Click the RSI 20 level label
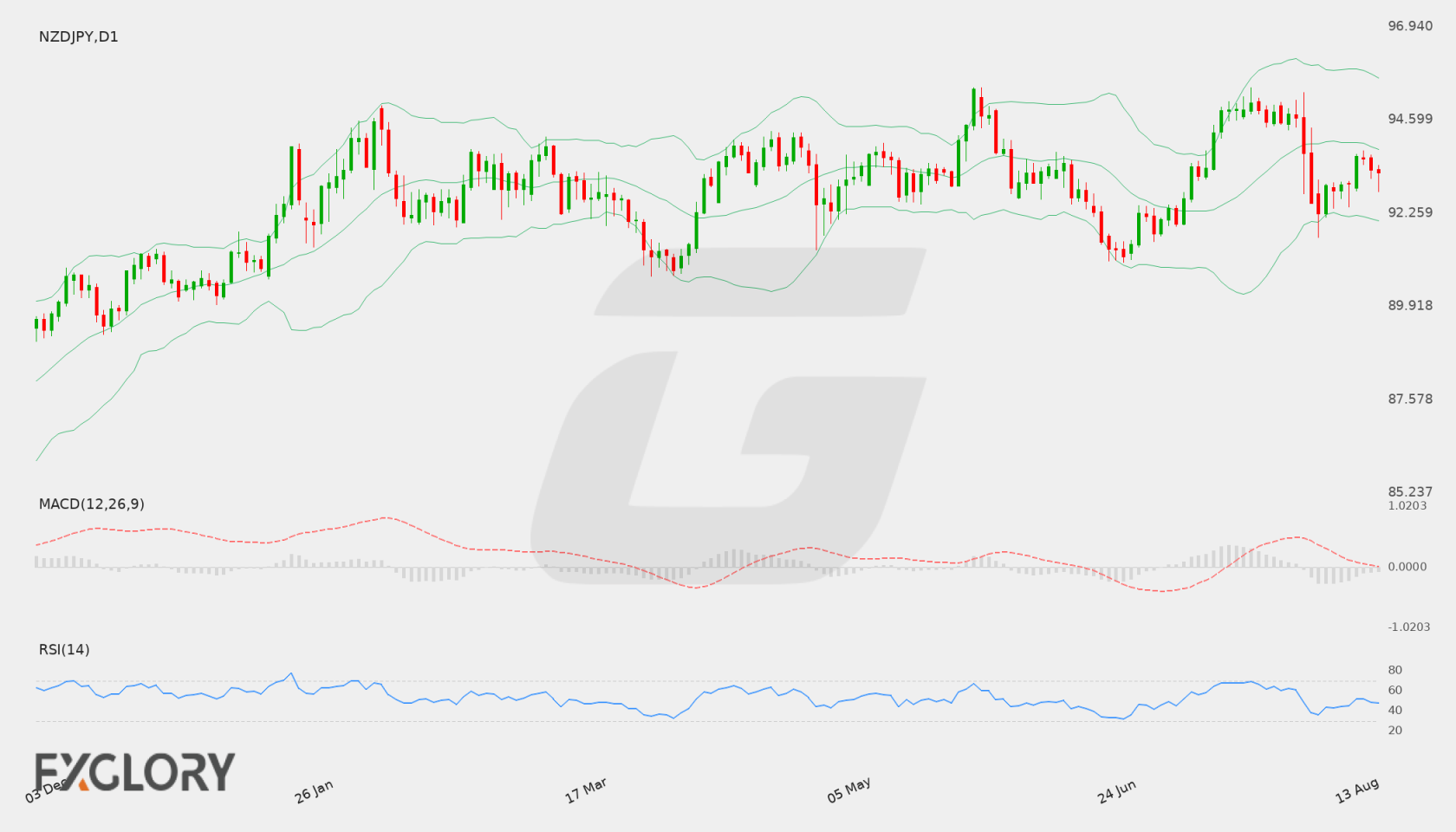 point(1395,731)
